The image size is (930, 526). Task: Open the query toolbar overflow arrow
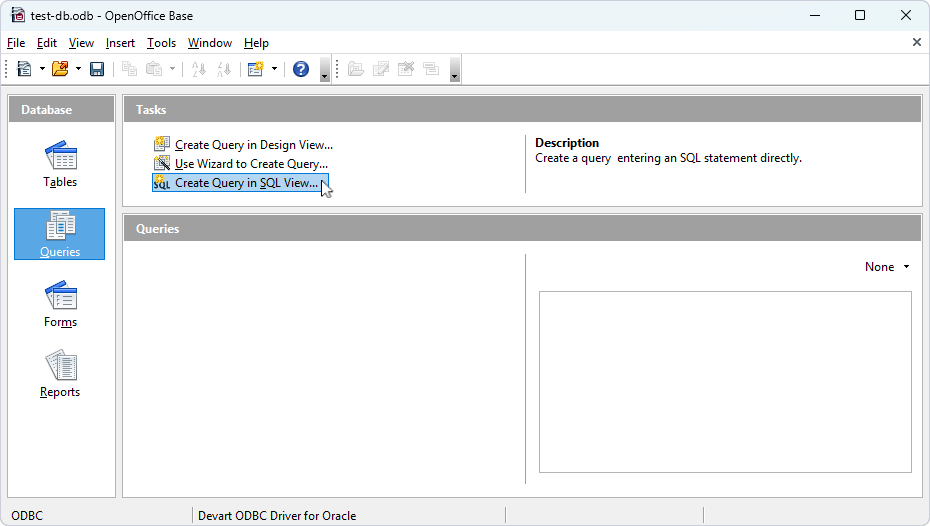pos(454,69)
